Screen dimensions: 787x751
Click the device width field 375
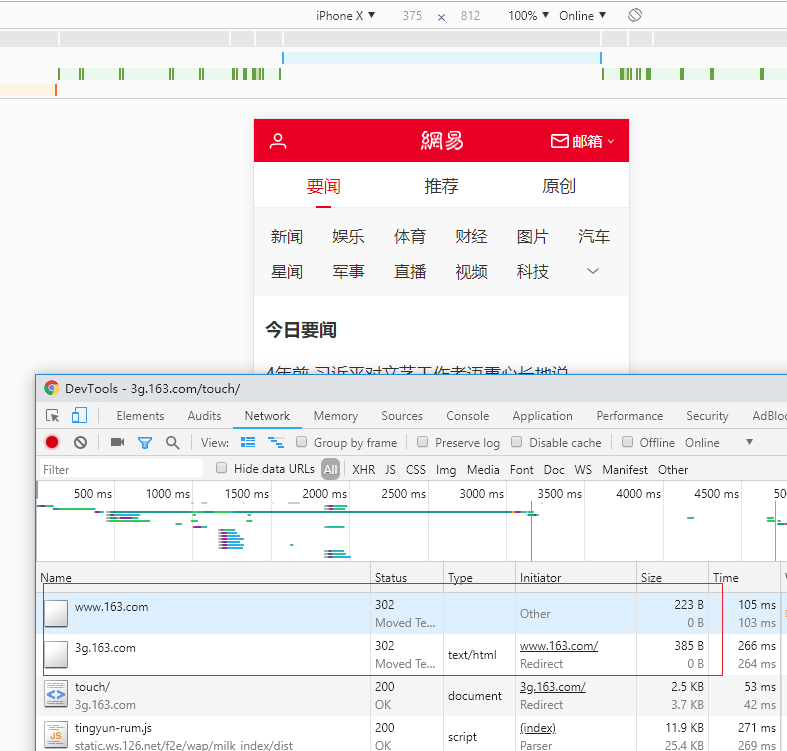click(x=412, y=16)
